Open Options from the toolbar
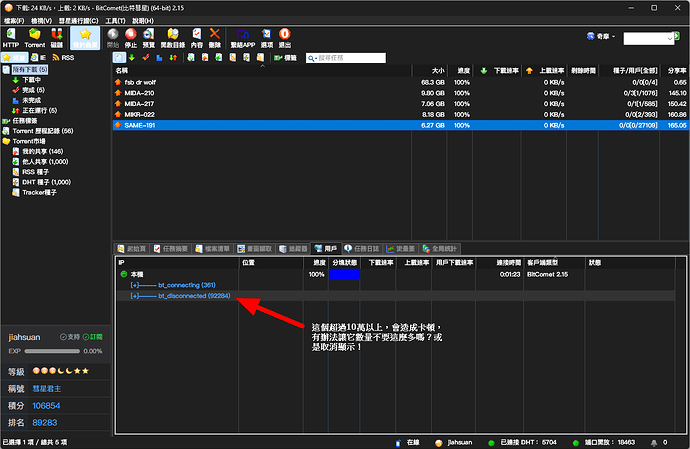The image size is (690, 449). click(x=267, y=38)
